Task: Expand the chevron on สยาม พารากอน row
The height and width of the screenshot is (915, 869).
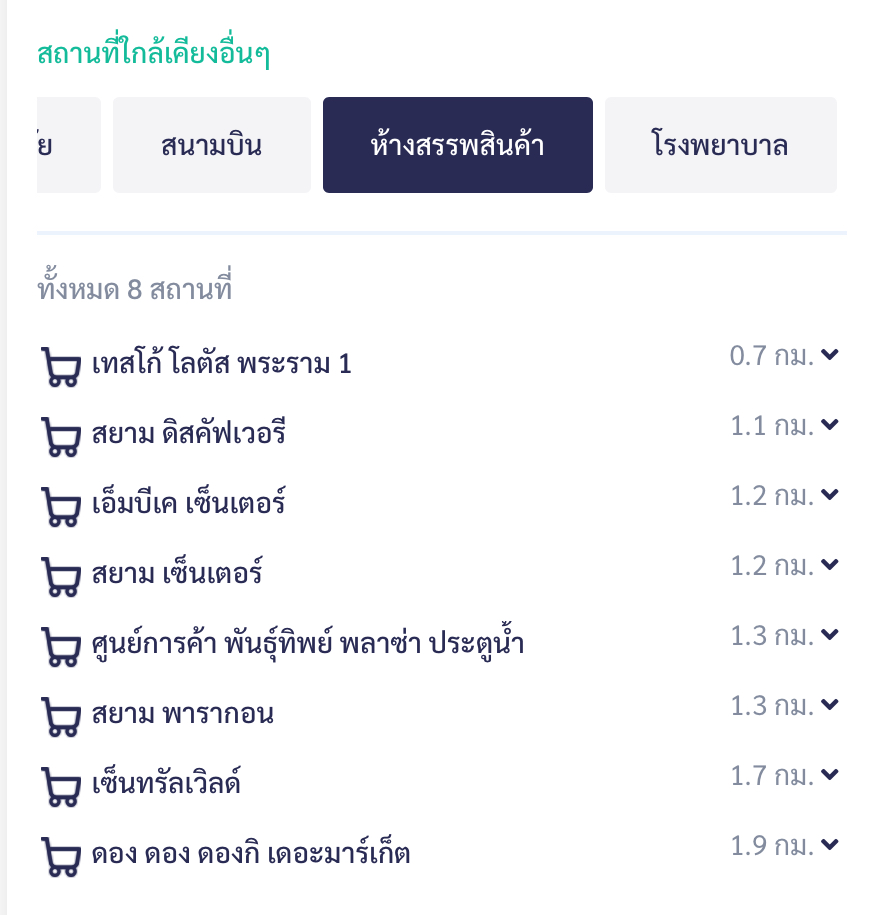Action: click(829, 705)
